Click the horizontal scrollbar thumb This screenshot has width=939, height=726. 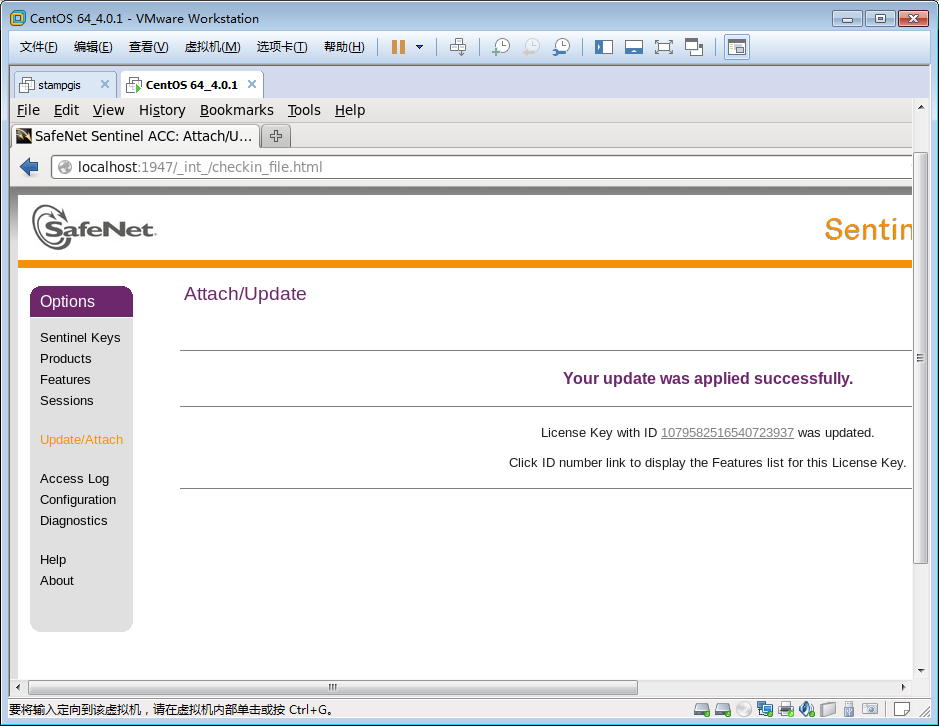click(x=333, y=687)
